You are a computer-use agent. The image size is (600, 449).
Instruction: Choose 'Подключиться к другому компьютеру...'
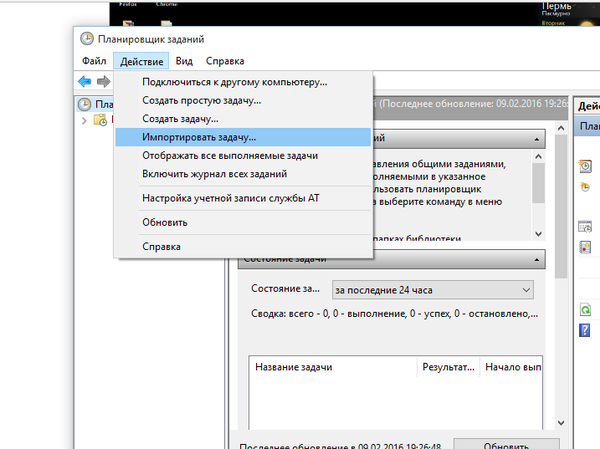(234, 83)
